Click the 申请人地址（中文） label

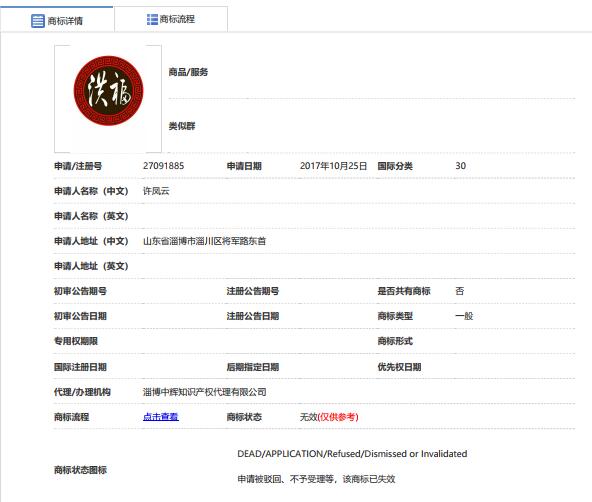coord(91,241)
